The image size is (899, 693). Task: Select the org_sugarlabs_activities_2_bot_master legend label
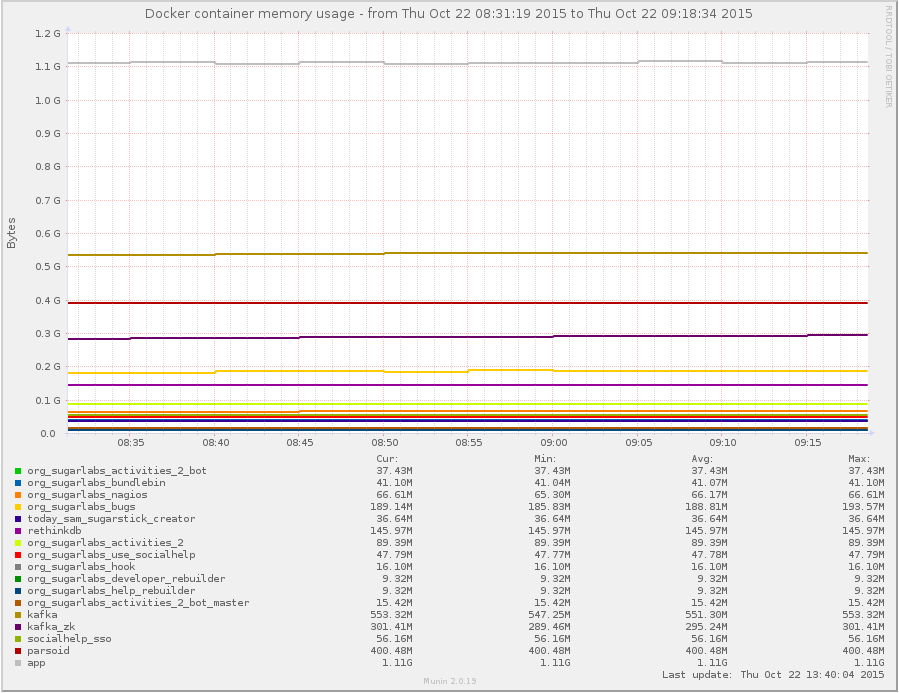[x=138, y=603]
